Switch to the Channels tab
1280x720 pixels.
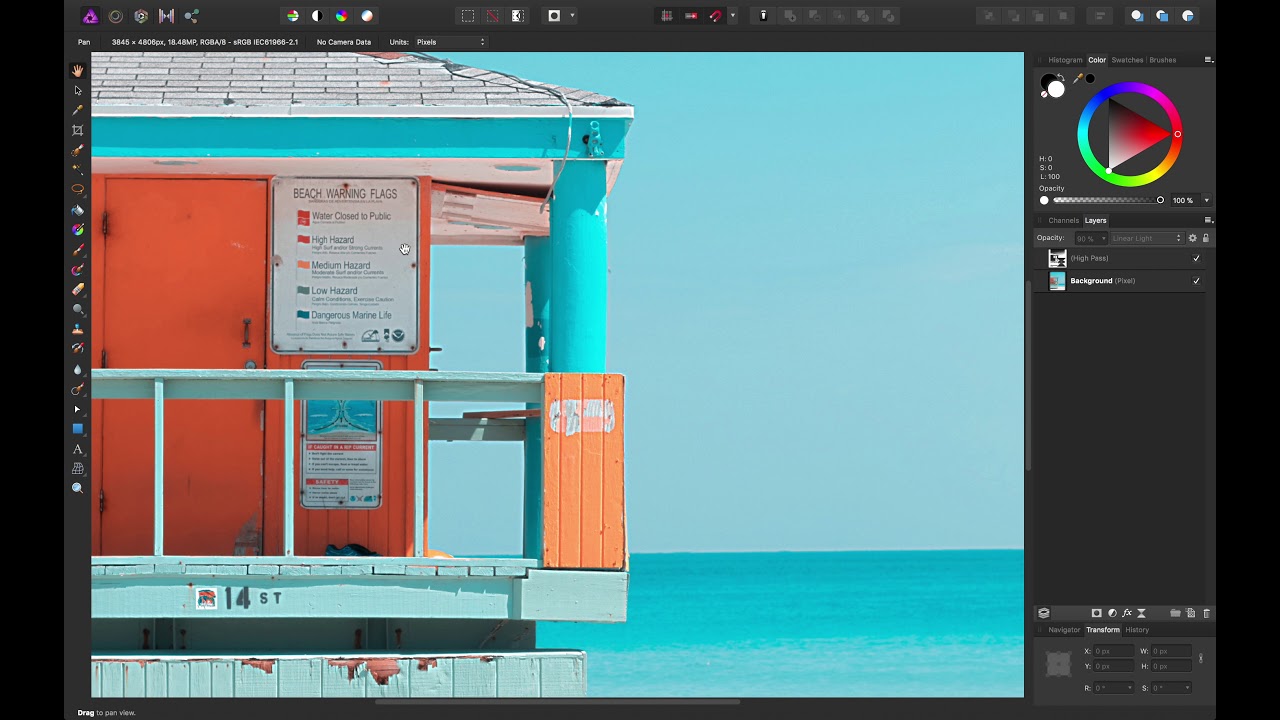coord(1063,220)
